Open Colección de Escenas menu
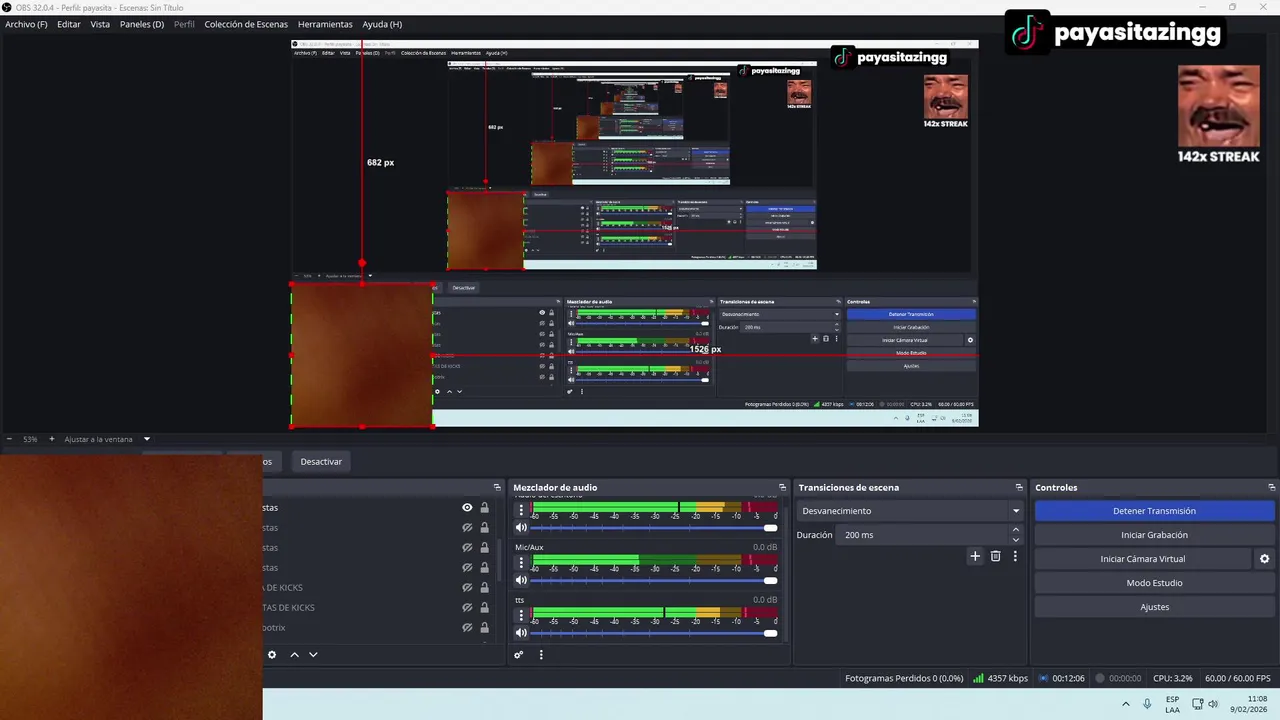The height and width of the screenshot is (720, 1280). [246, 24]
